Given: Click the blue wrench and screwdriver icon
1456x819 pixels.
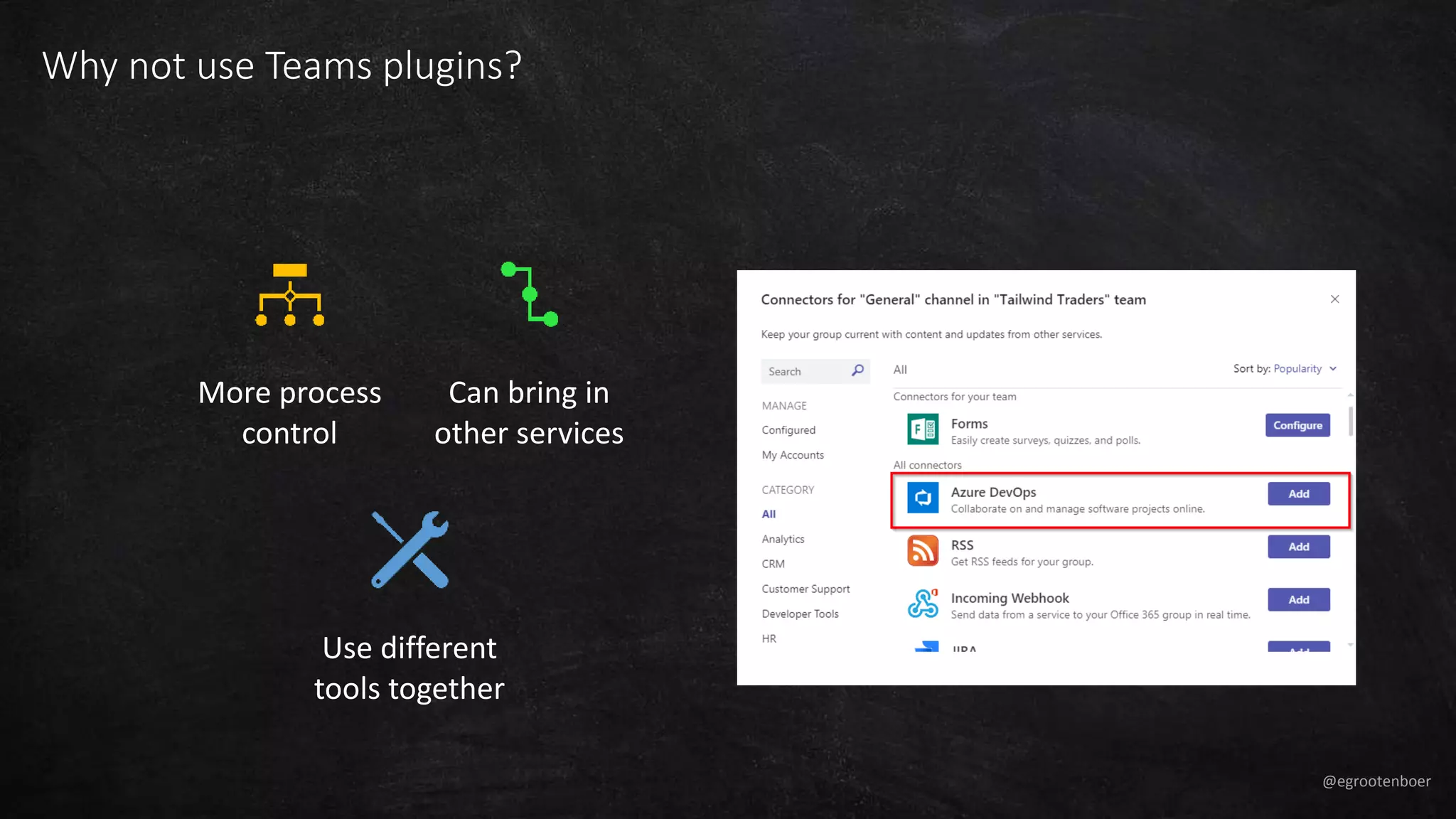Looking at the screenshot, I should (410, 550).
